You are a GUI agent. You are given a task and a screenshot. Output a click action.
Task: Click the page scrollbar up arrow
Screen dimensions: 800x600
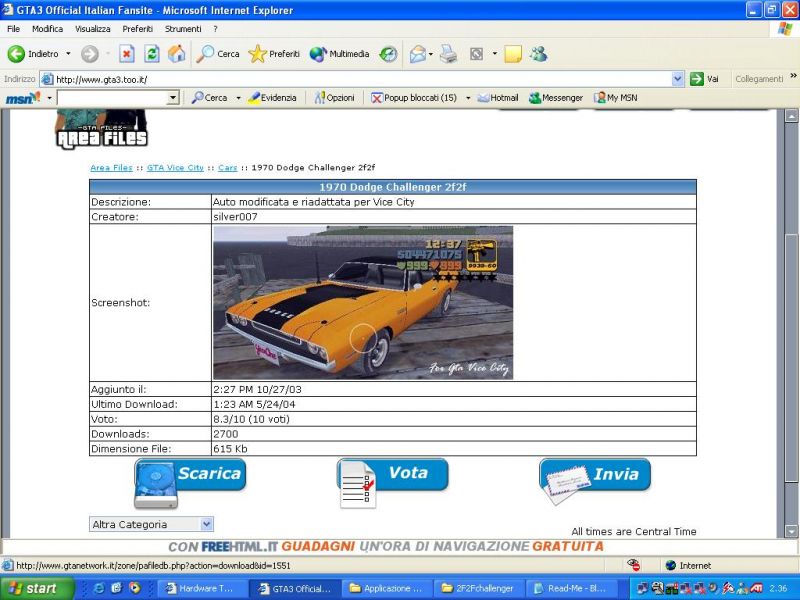[x=791, y=116]
